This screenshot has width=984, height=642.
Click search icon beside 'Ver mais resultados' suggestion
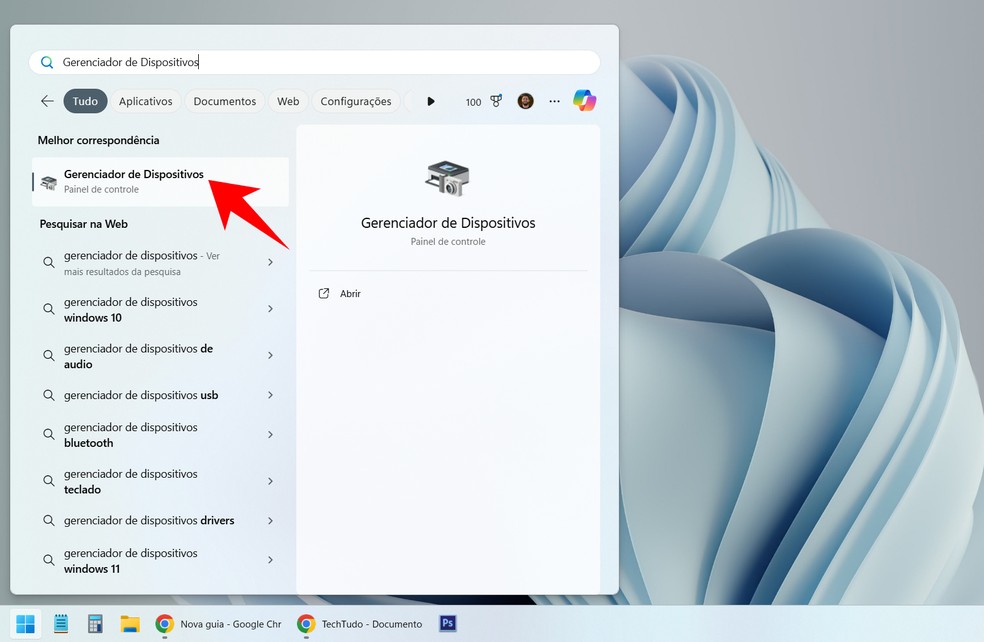point(48,262)
